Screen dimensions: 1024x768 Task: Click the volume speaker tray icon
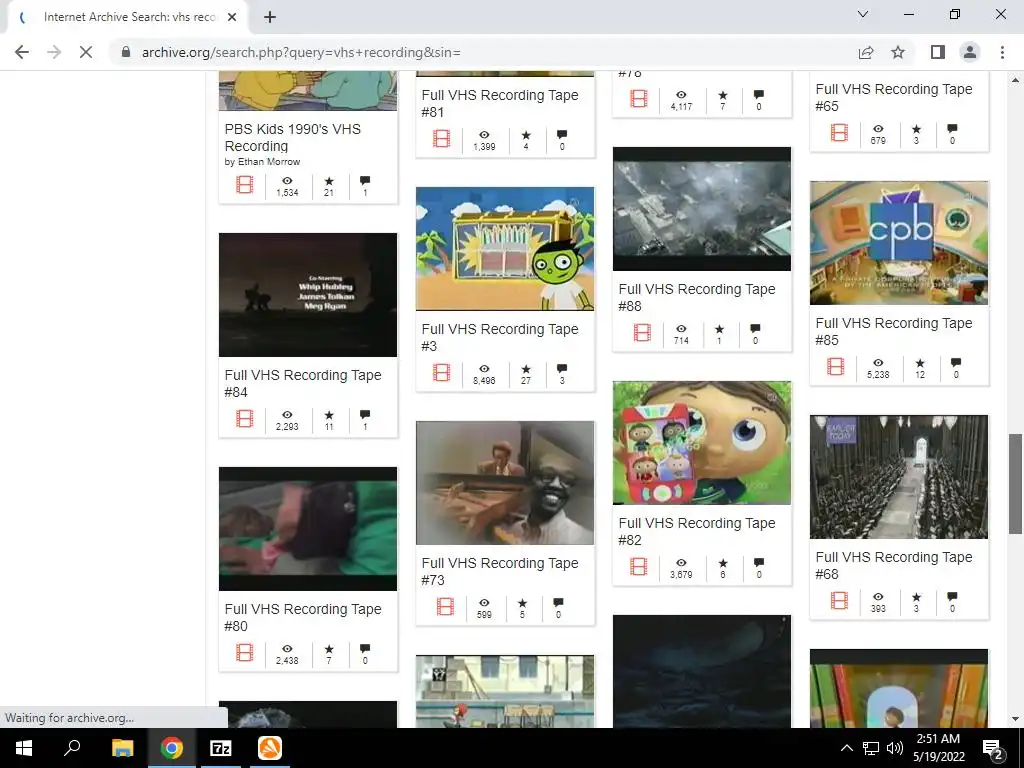(x=895, y=748)
